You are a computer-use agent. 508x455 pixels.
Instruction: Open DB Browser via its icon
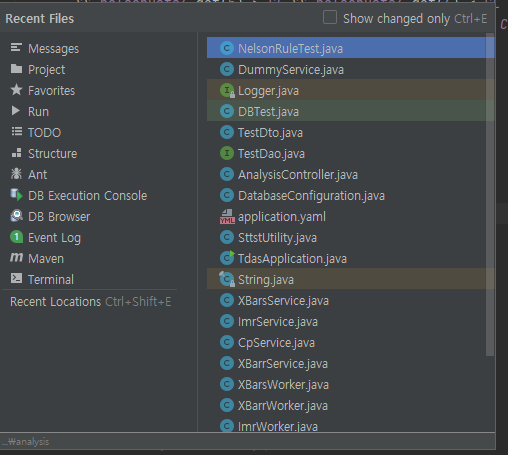[x=16, y=216]
